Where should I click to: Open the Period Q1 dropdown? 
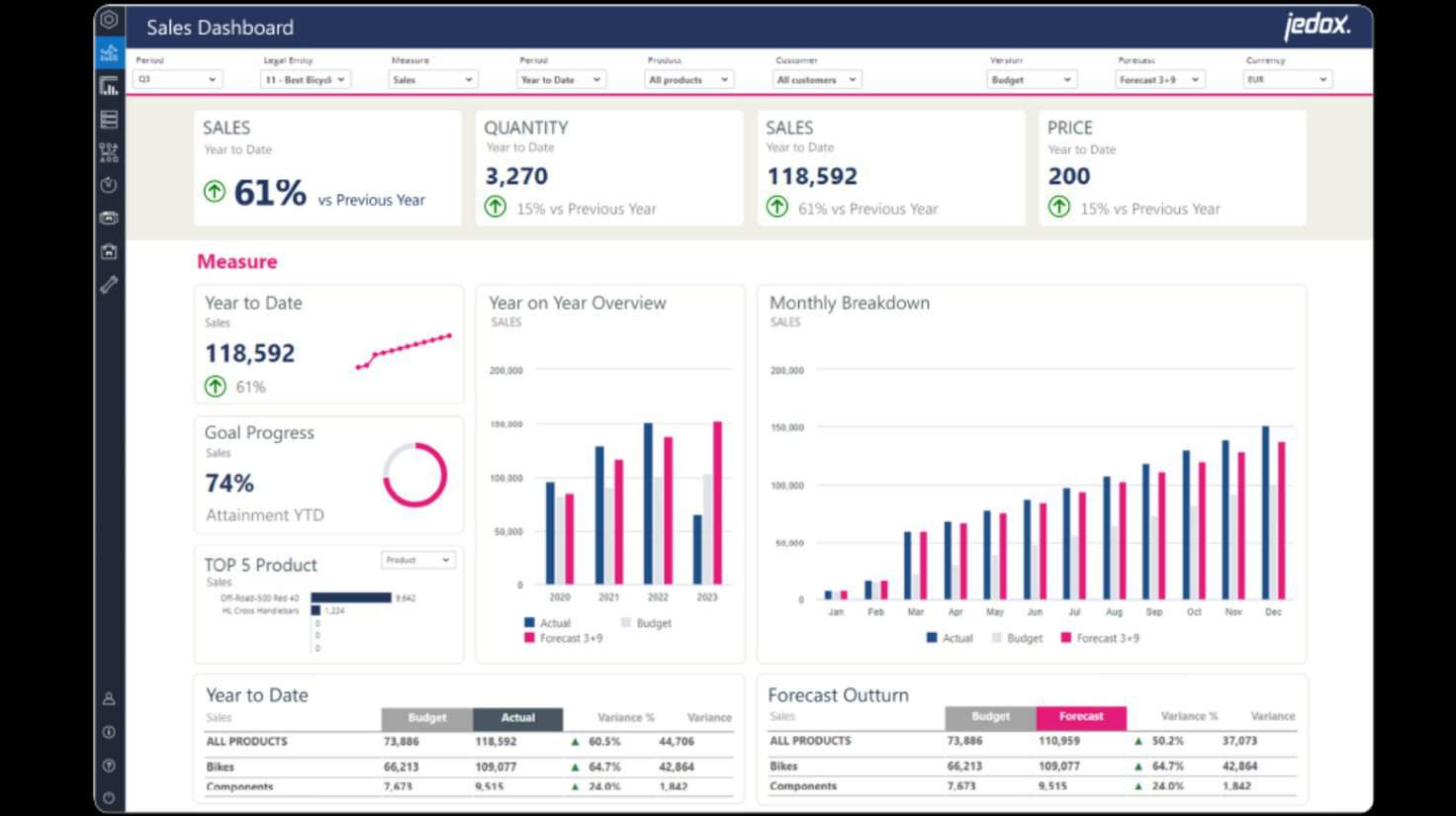coord(176,79)
